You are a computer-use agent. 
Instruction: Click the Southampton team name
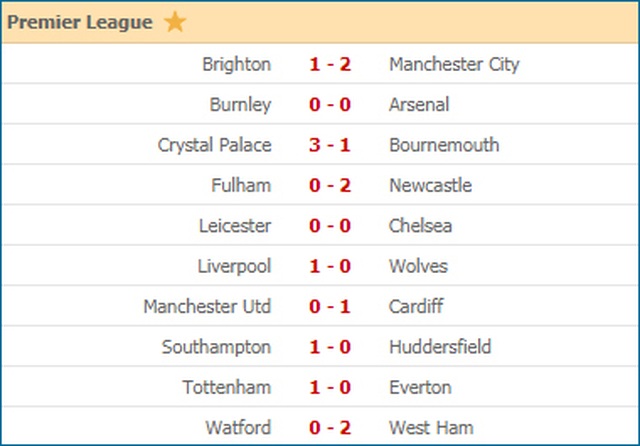point(216,347)
